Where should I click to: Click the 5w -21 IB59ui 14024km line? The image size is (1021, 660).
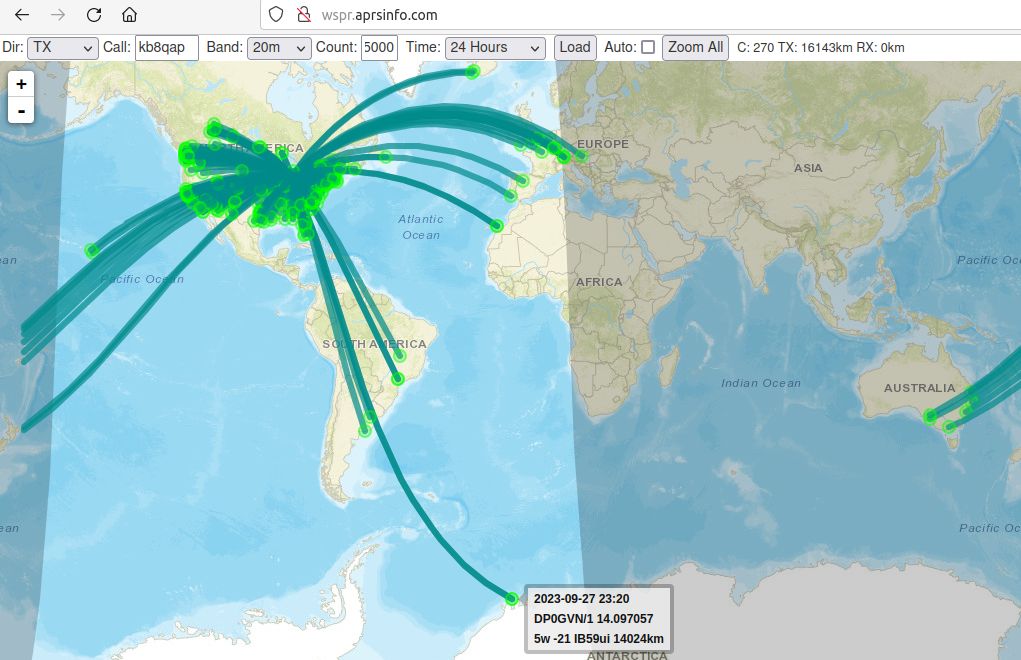click(598, 639)
